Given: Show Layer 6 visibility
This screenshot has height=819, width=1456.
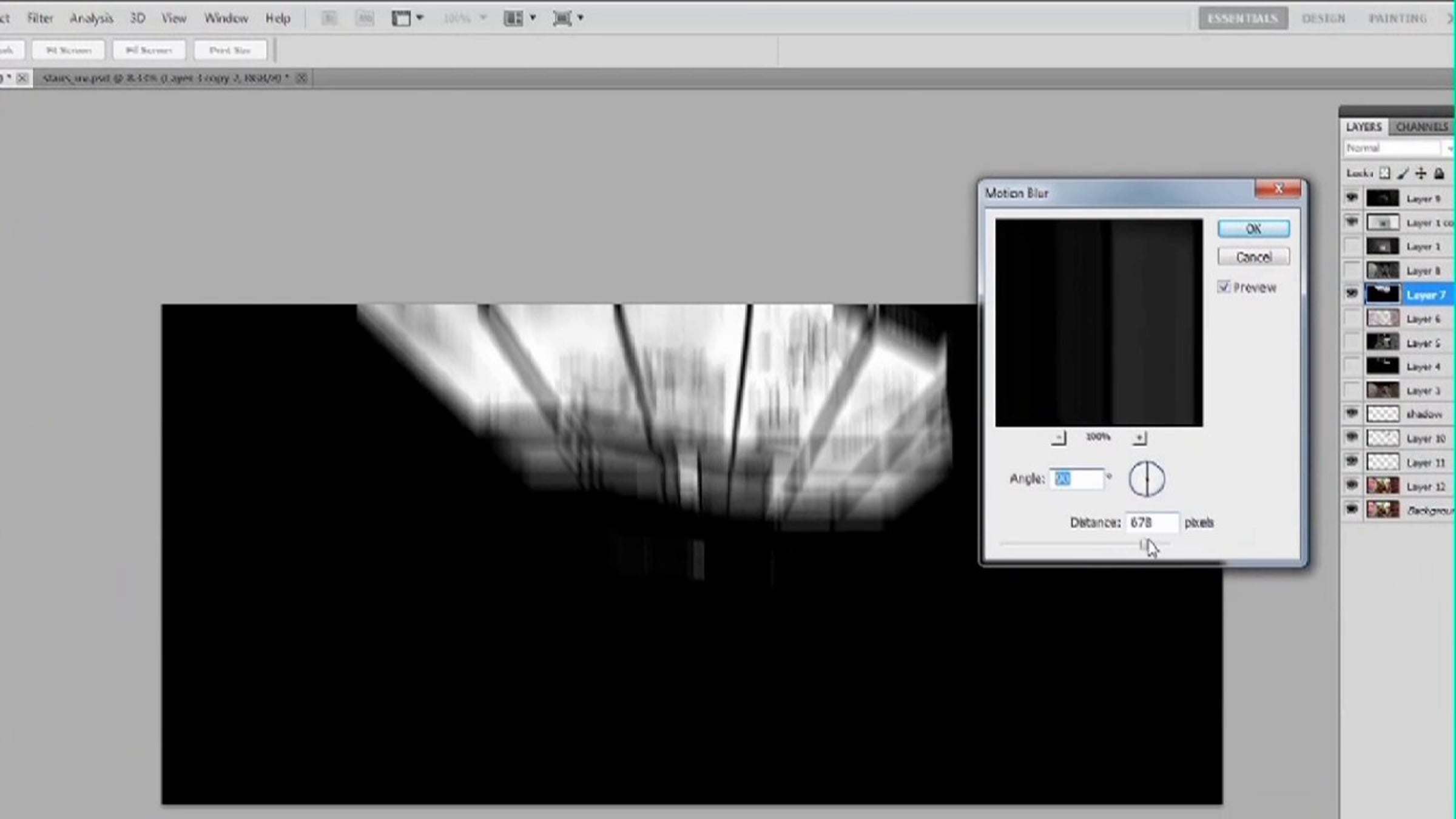Looking at the screenshot, I should [x=1352, y=318].
